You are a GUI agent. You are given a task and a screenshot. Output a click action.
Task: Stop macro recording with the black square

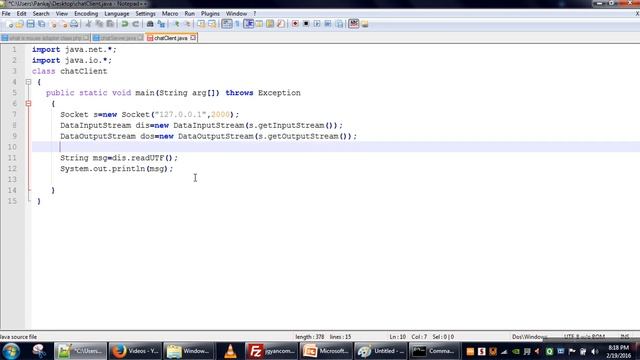point(306,24)
